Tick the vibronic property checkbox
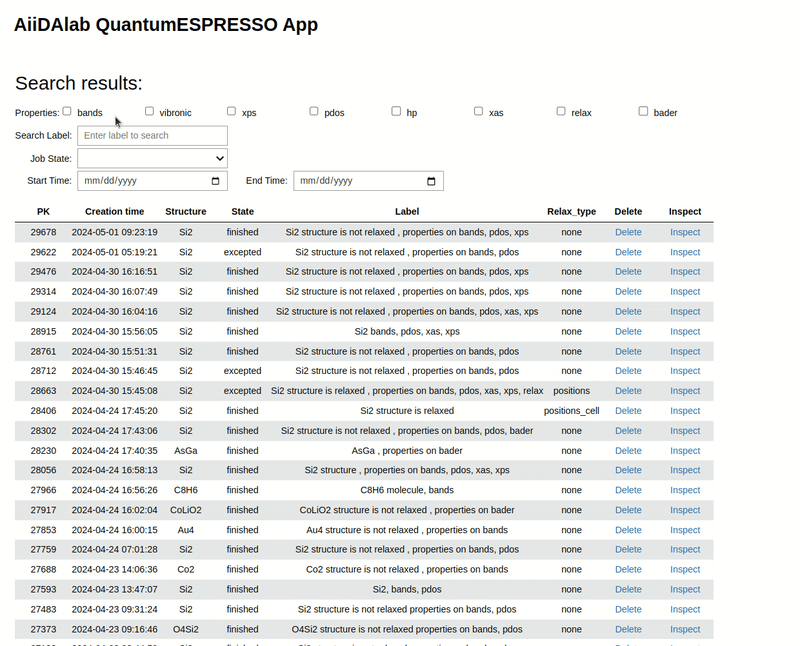 pyautogui.click(x=149, y=111)
